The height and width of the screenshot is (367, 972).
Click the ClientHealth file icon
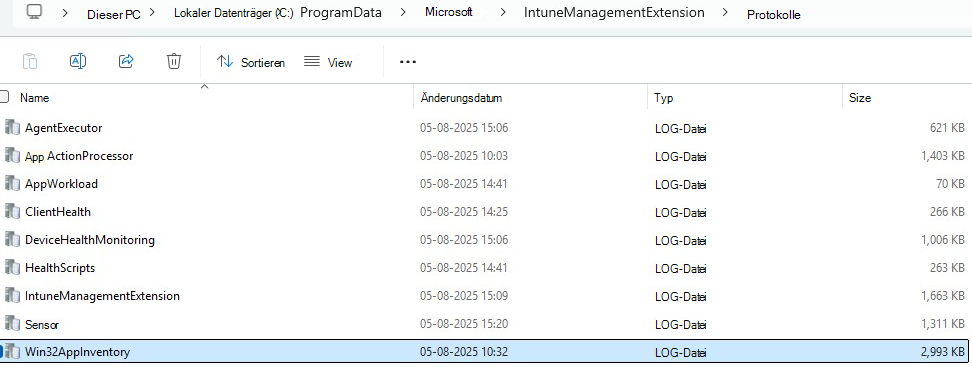(12, 211)
